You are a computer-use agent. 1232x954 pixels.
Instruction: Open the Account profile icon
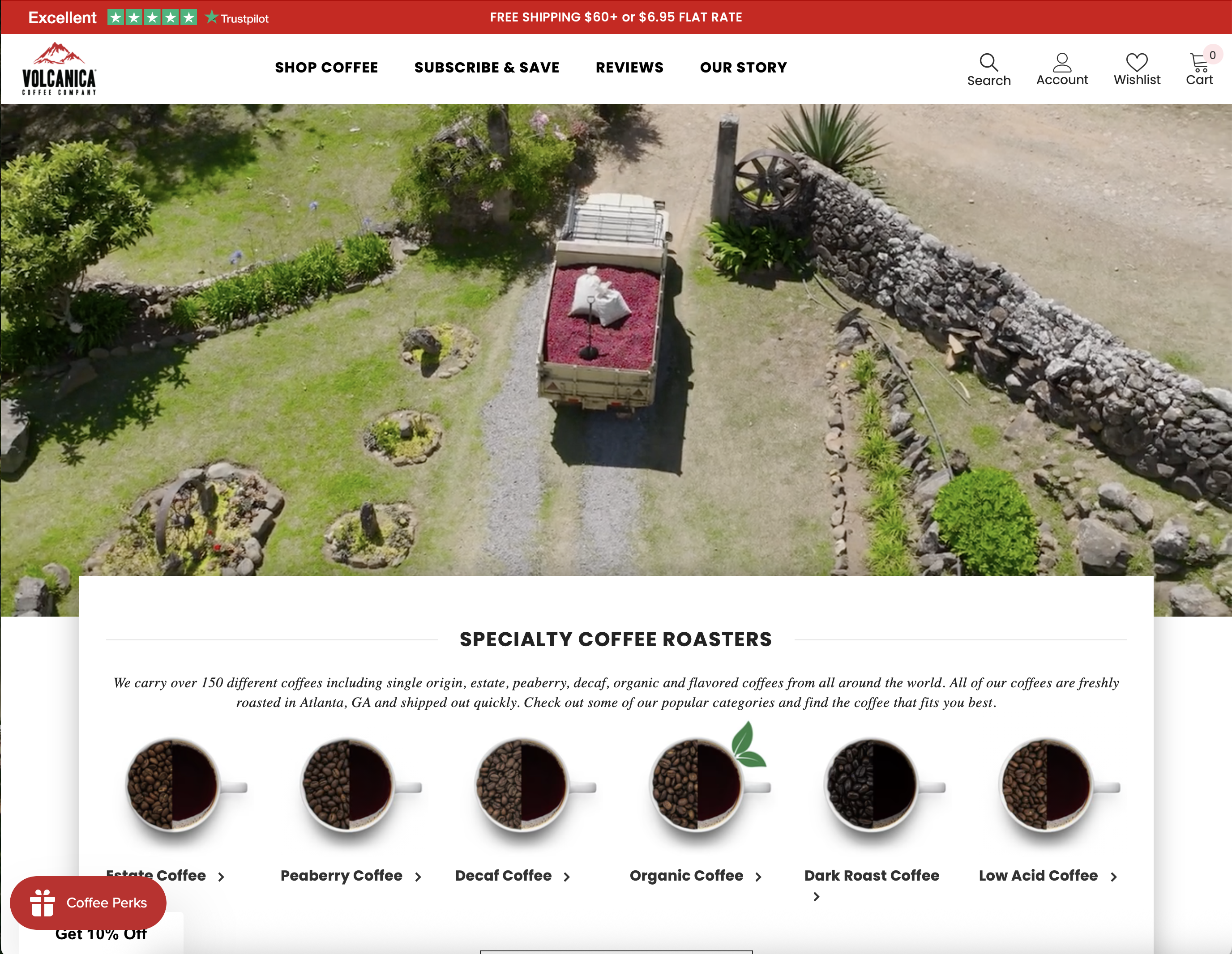pos(1061,62)
